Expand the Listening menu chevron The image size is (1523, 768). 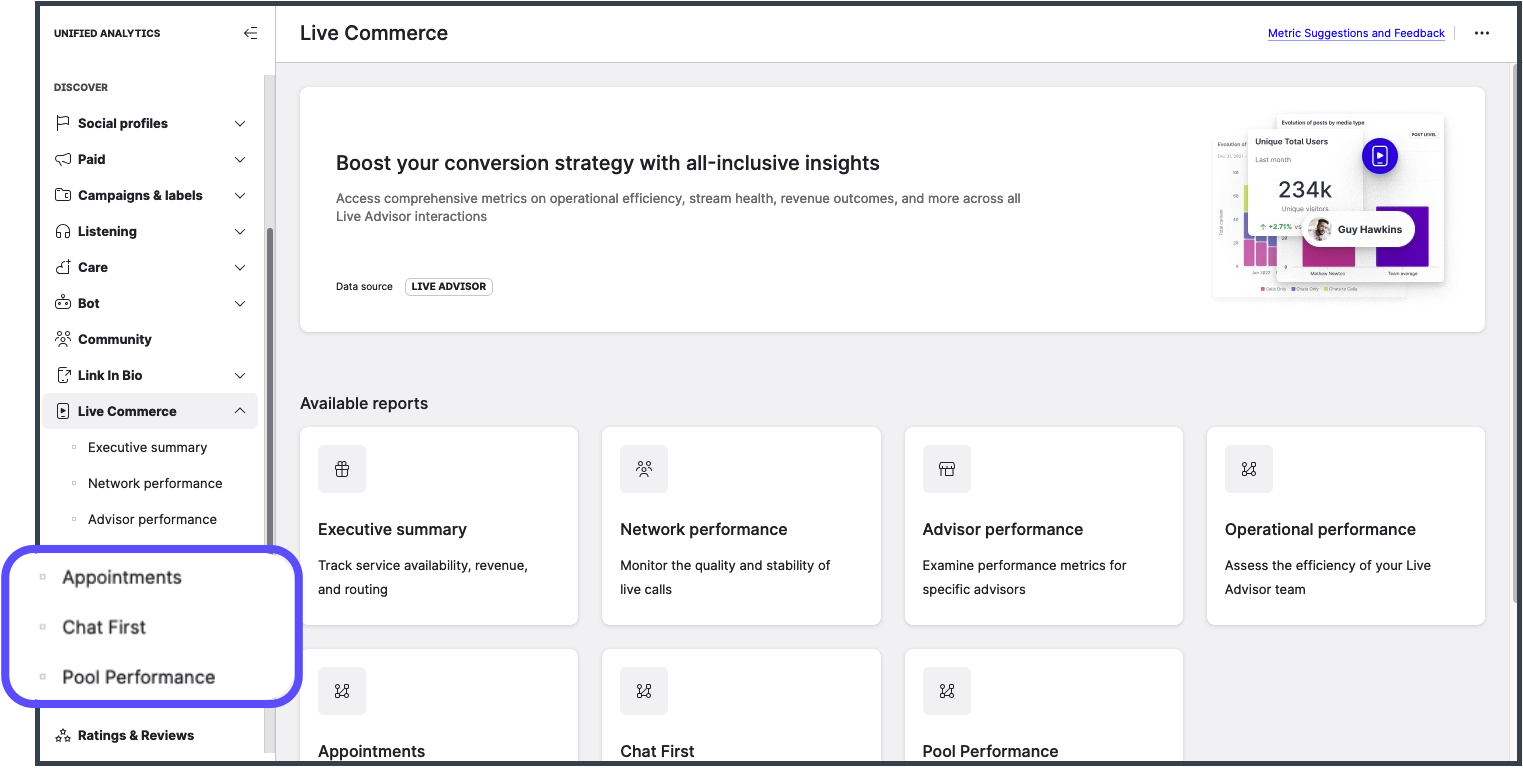(x=240, y=231)
